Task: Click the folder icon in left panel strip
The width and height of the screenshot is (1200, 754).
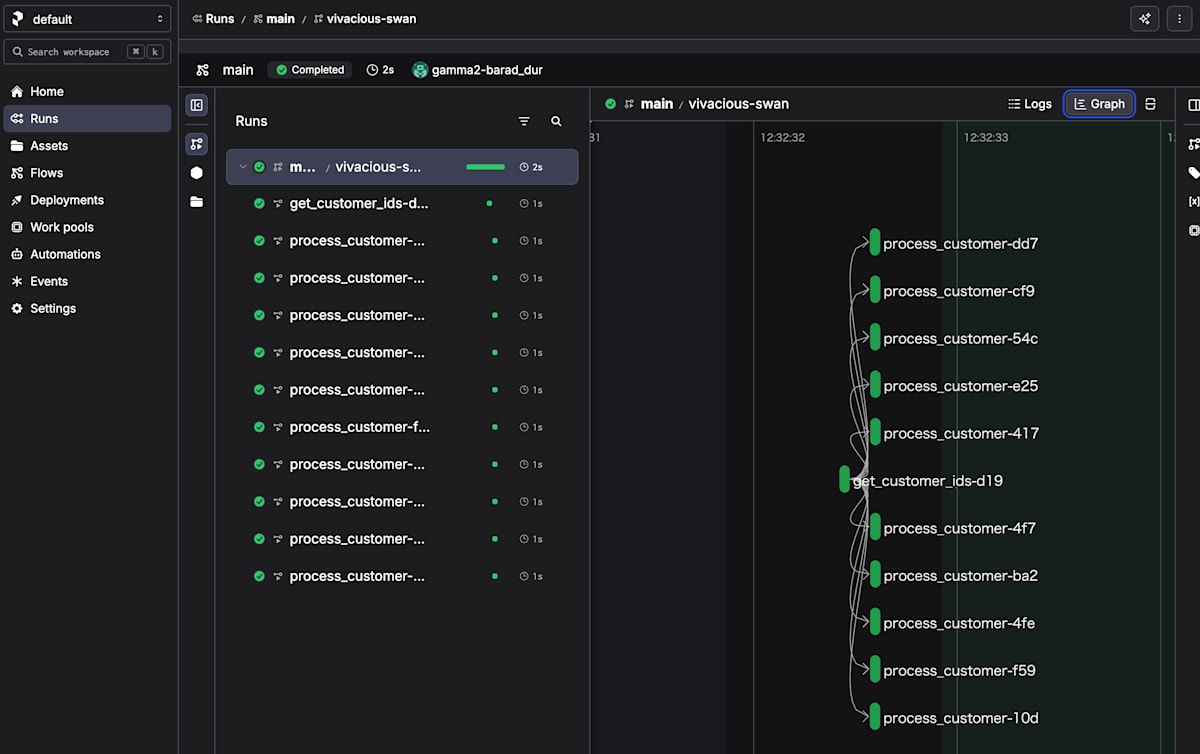Action: [x=196, y=201]
